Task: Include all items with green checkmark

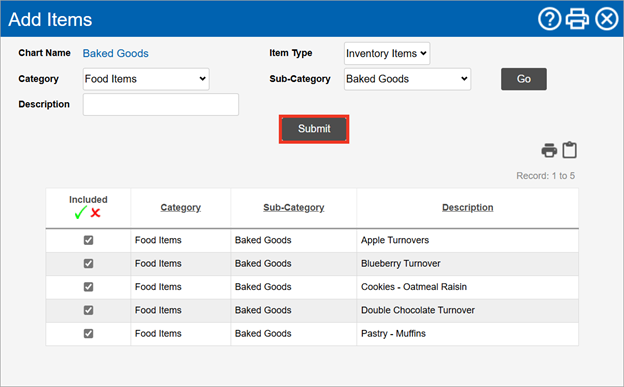Action: coord(80,213)
